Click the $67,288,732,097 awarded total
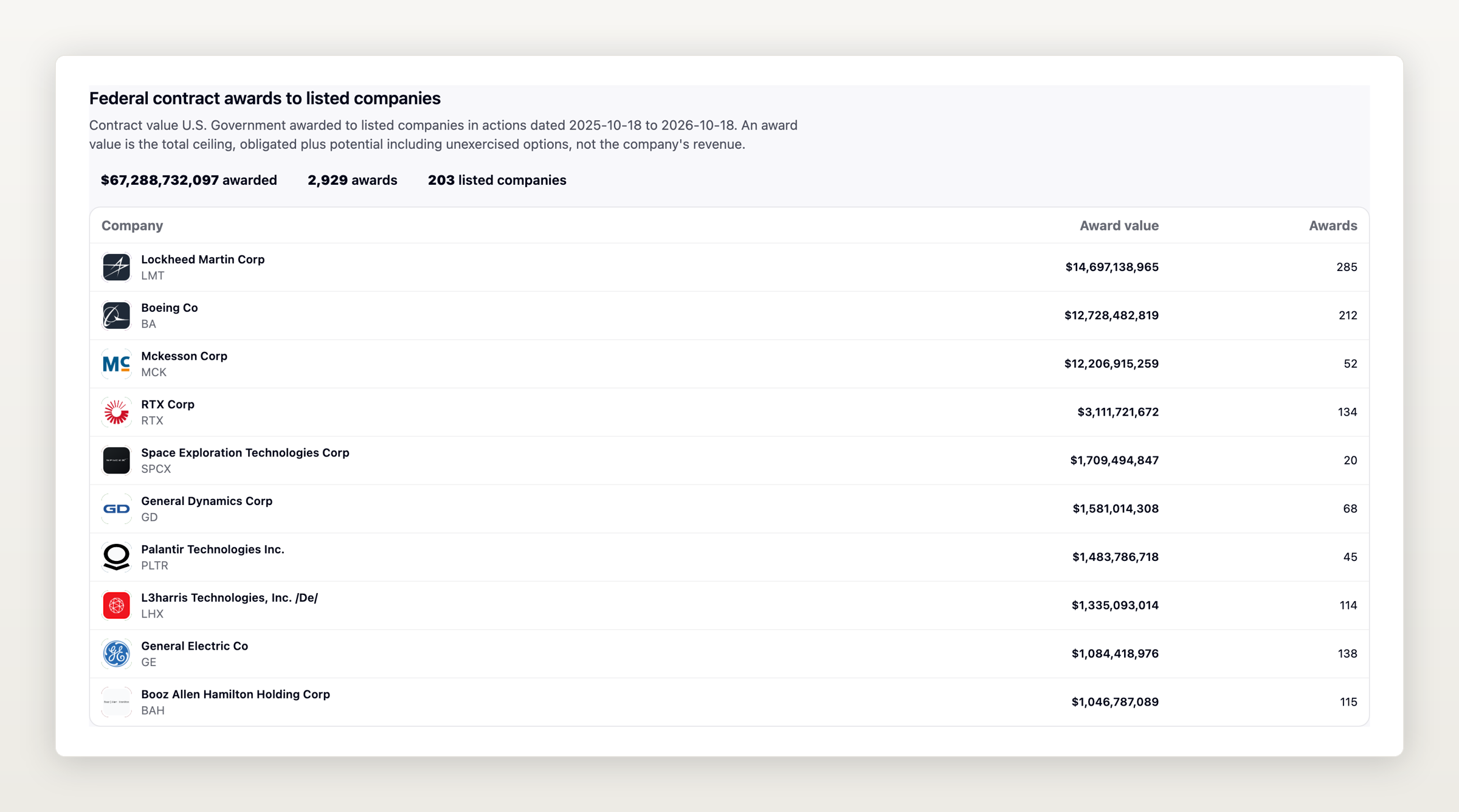The height and width of the screenshot is (812, 1459). point(188,180)
